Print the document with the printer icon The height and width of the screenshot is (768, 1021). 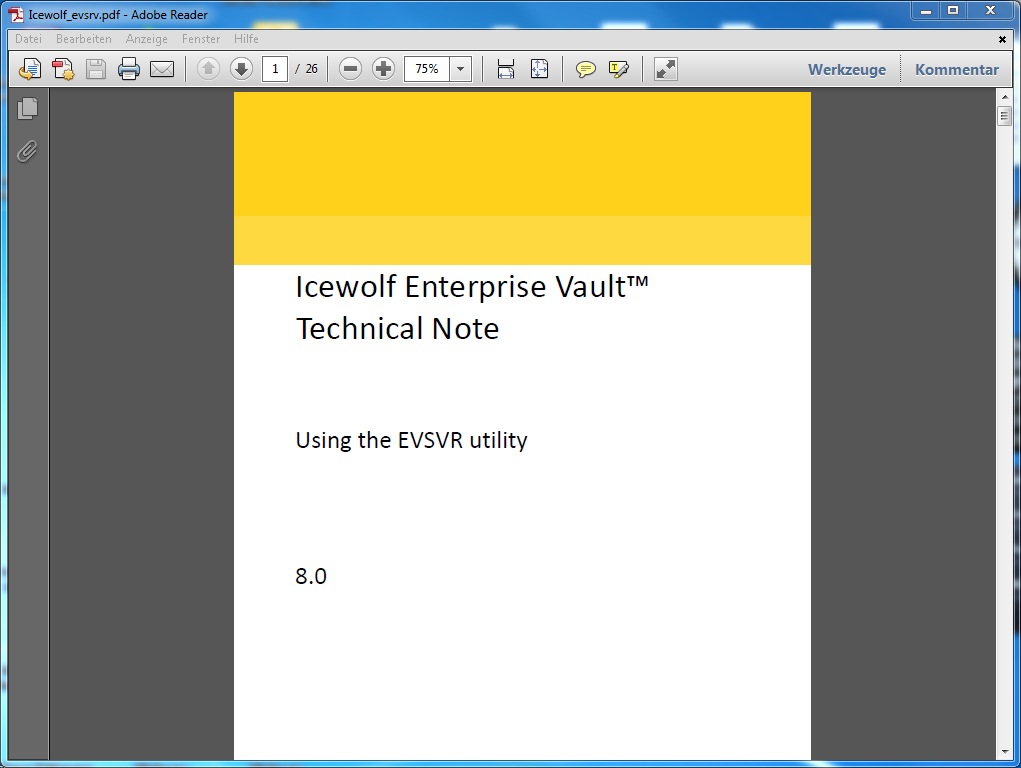[x=129, y=69]
